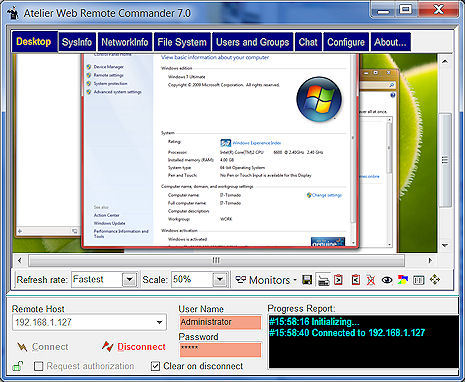Screen dimensions: 465x382
Task: Click Performance Information and Tools link
Action: (x=121, y=233)
